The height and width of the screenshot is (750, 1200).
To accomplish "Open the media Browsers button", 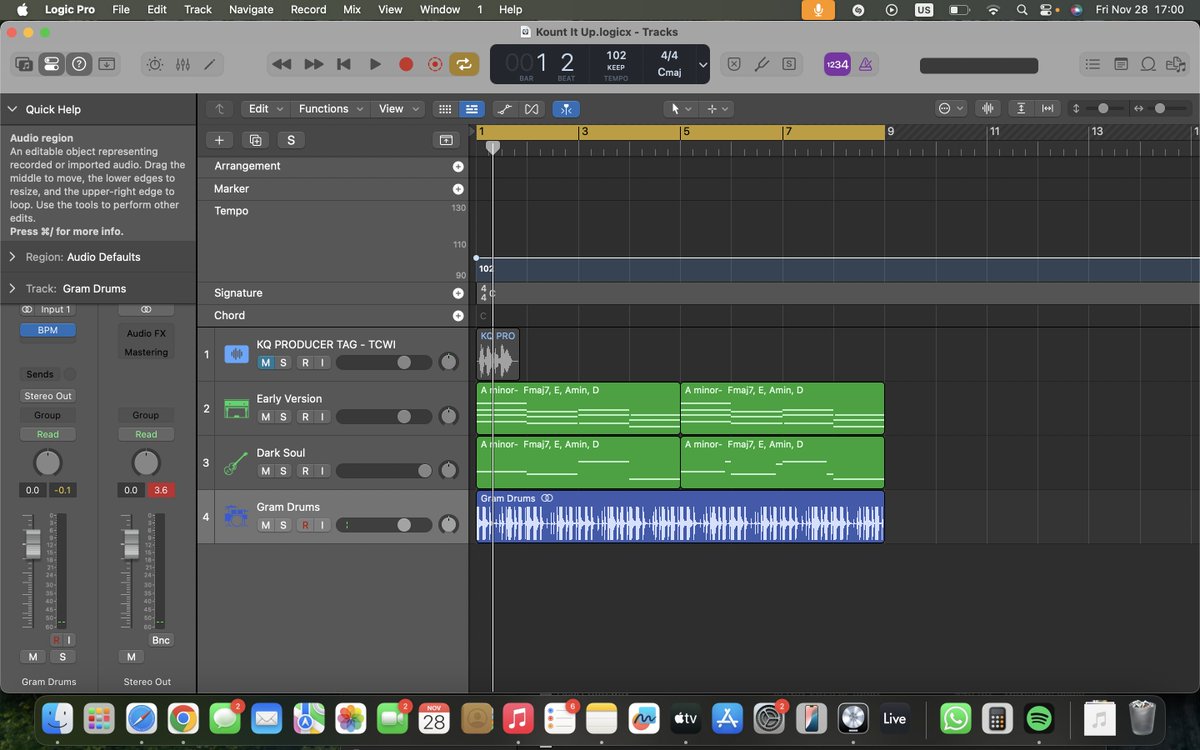I will click(1177, 64).
